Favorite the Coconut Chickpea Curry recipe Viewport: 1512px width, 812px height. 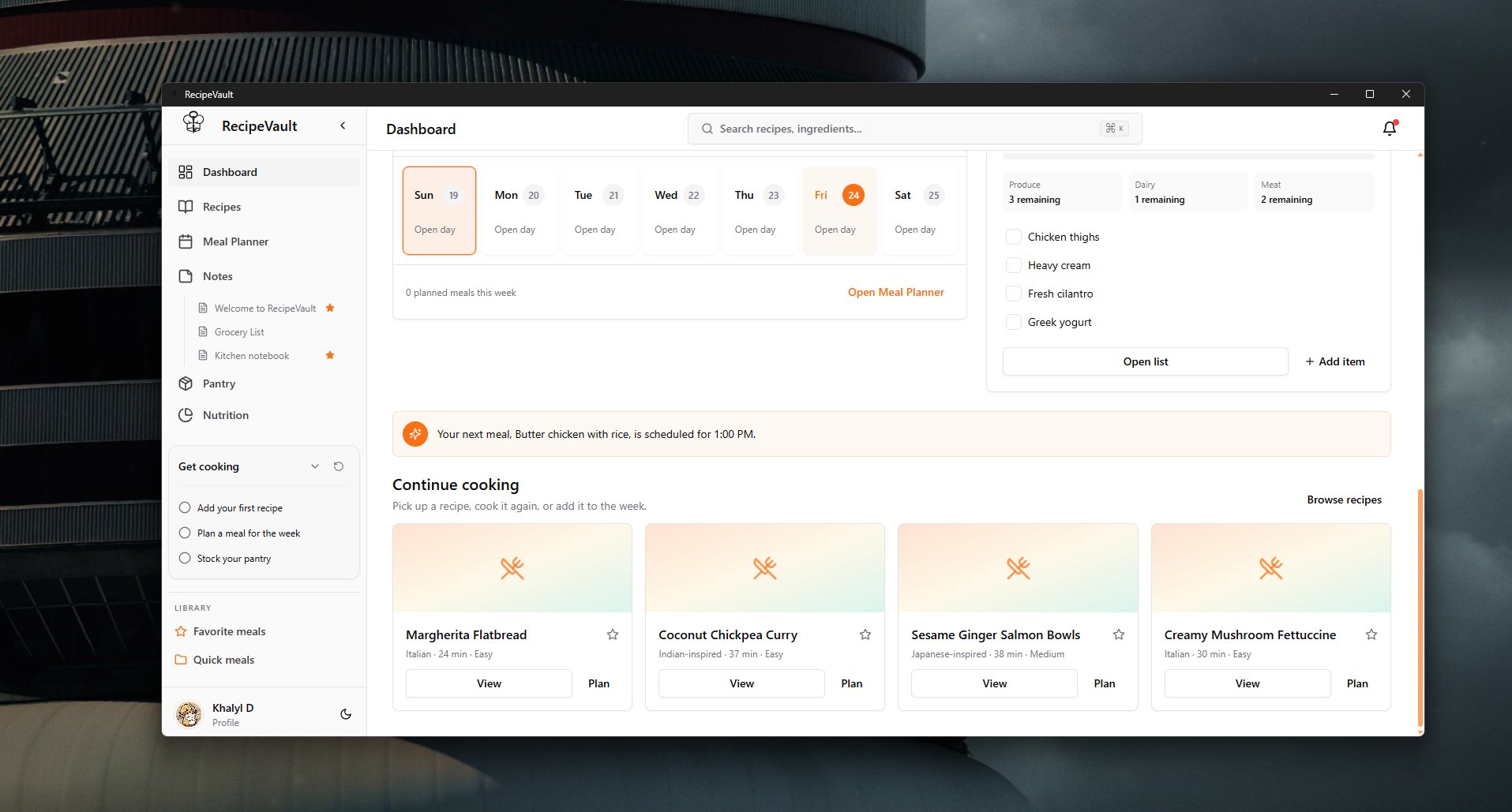tap(865, 634)
